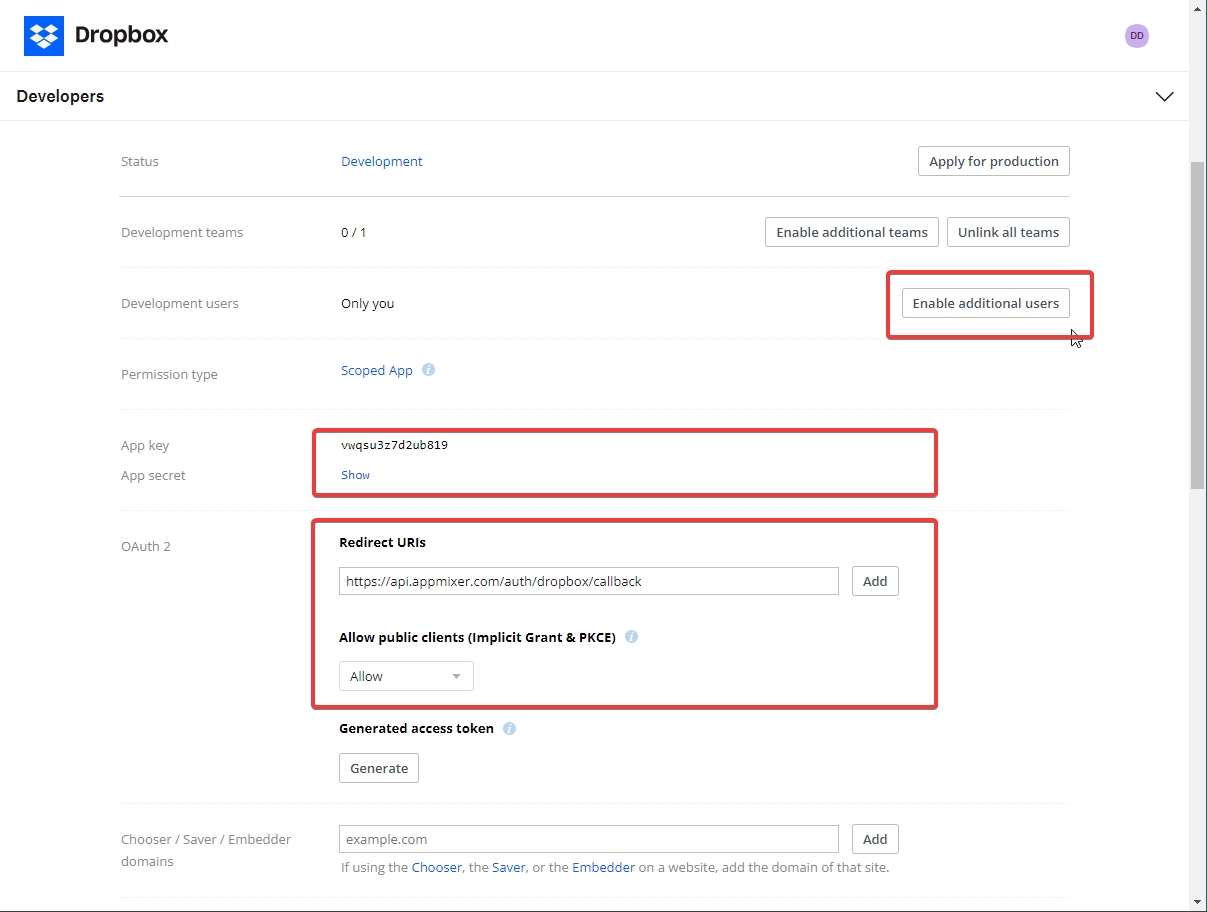Click the Dropbox logo icon
The height and width of the screenshot is (912, 1207).
tap(43, 36)
